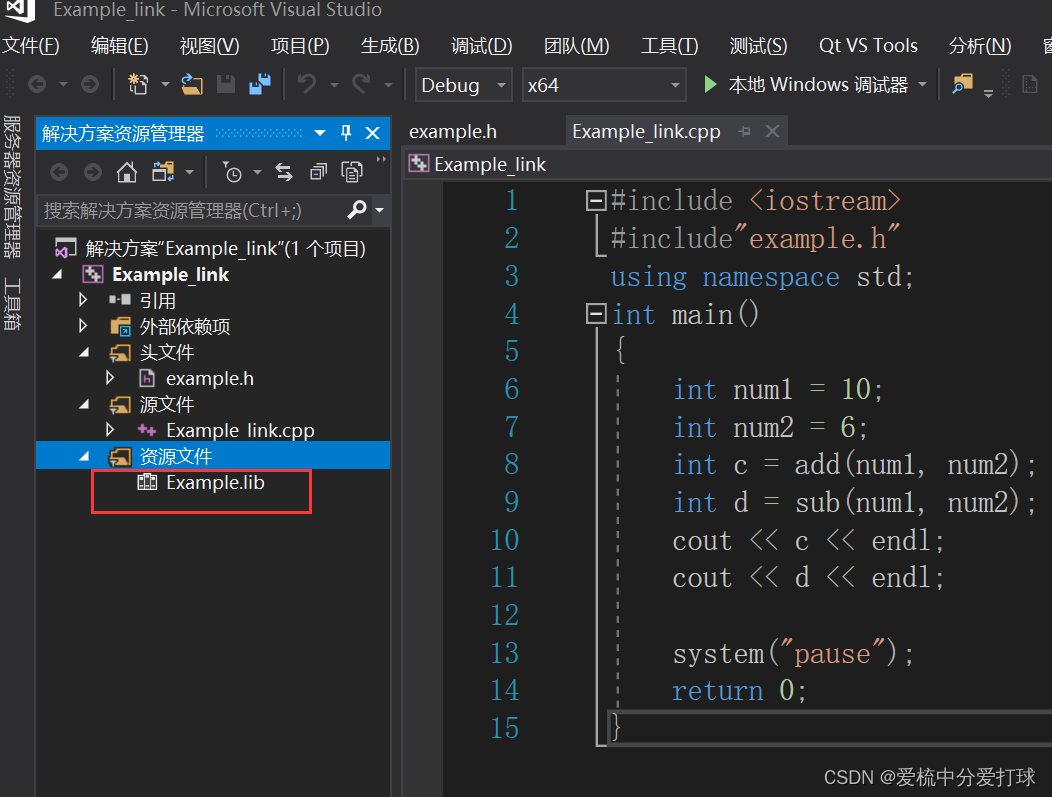Open the 生成(B) menu

click(390, 46)
